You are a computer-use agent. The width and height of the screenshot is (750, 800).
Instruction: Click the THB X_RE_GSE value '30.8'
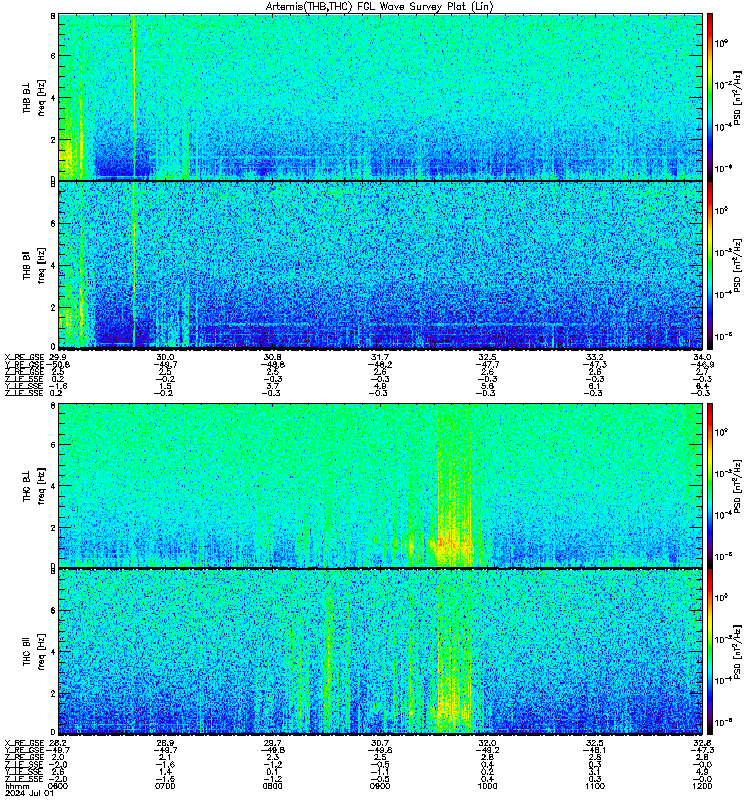[272, 357]
